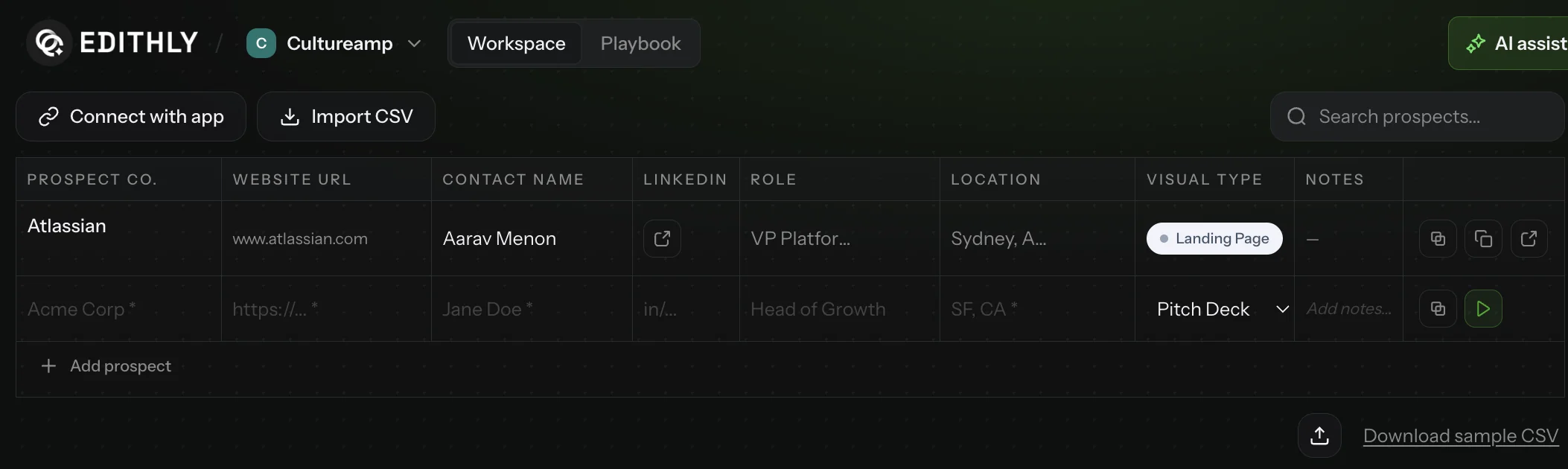Image resolution: width=1568 pixels, height=469 pixels.
Task: Click the Head of Growth role input
Action: pyautogui.click(x=840, y=309)
